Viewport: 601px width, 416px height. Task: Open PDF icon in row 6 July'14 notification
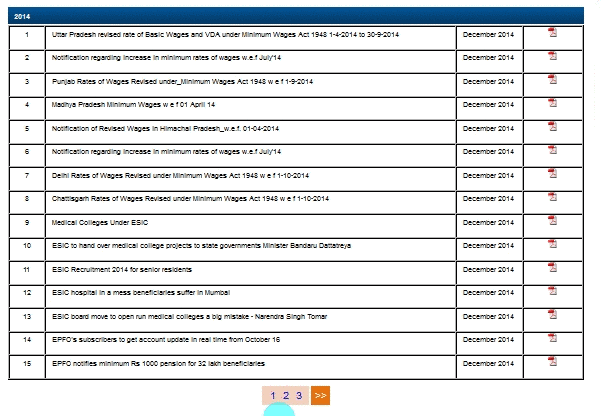[552, 150]
